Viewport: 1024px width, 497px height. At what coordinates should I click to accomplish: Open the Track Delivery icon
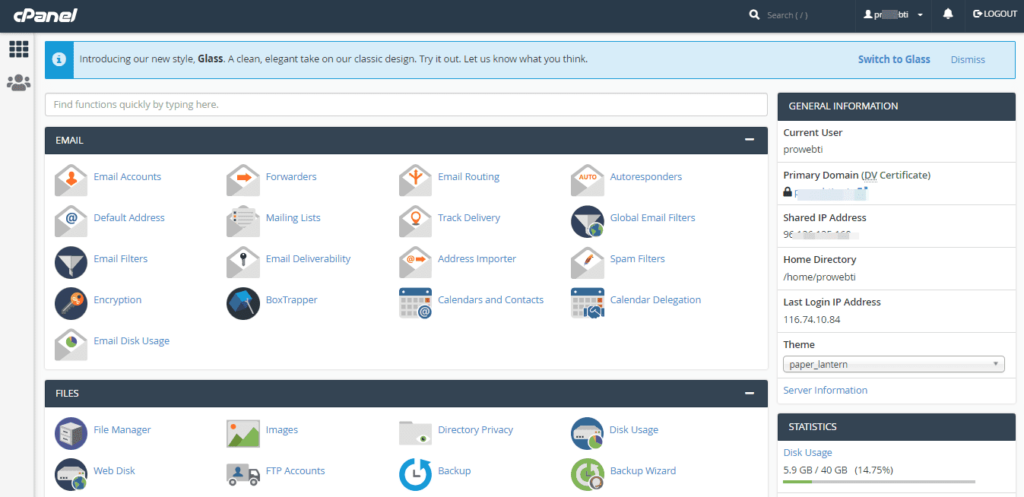[x=415, y=221]
